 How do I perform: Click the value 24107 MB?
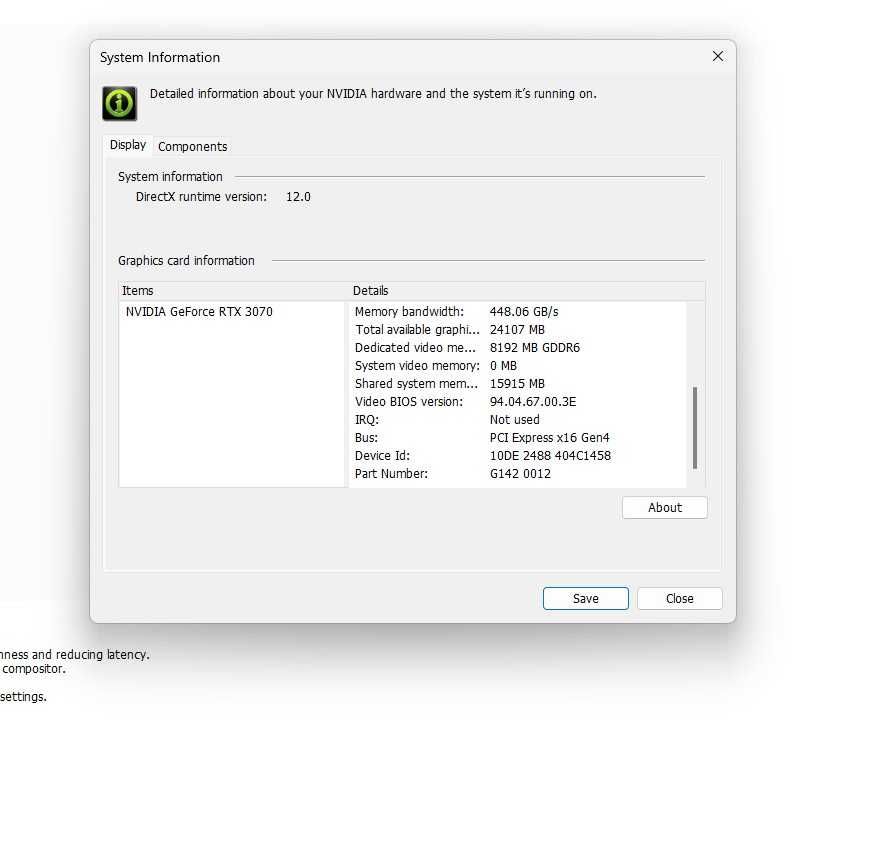pos(517,330)
